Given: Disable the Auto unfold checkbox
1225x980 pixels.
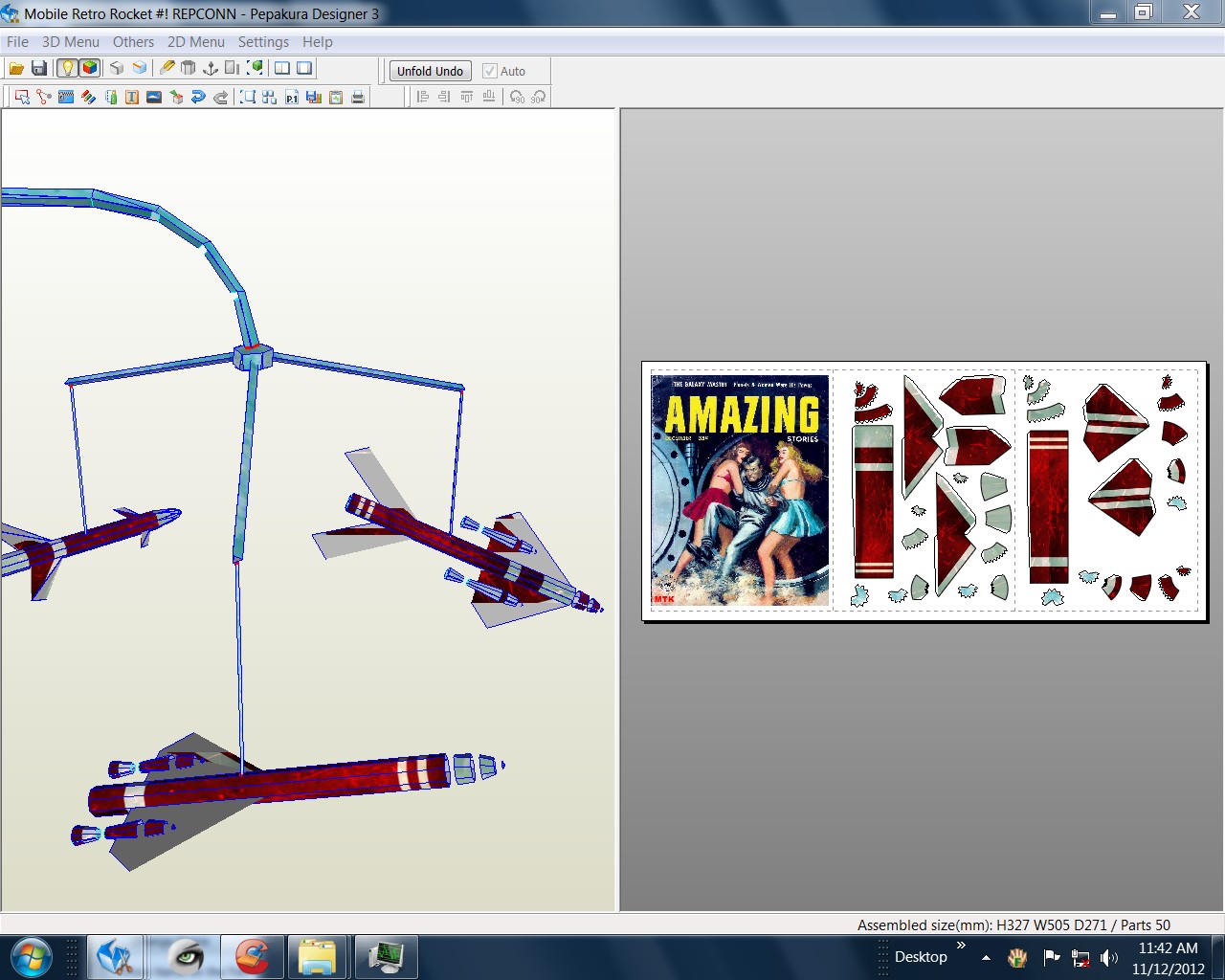Looking at the screenshot, I should [489, 71].
